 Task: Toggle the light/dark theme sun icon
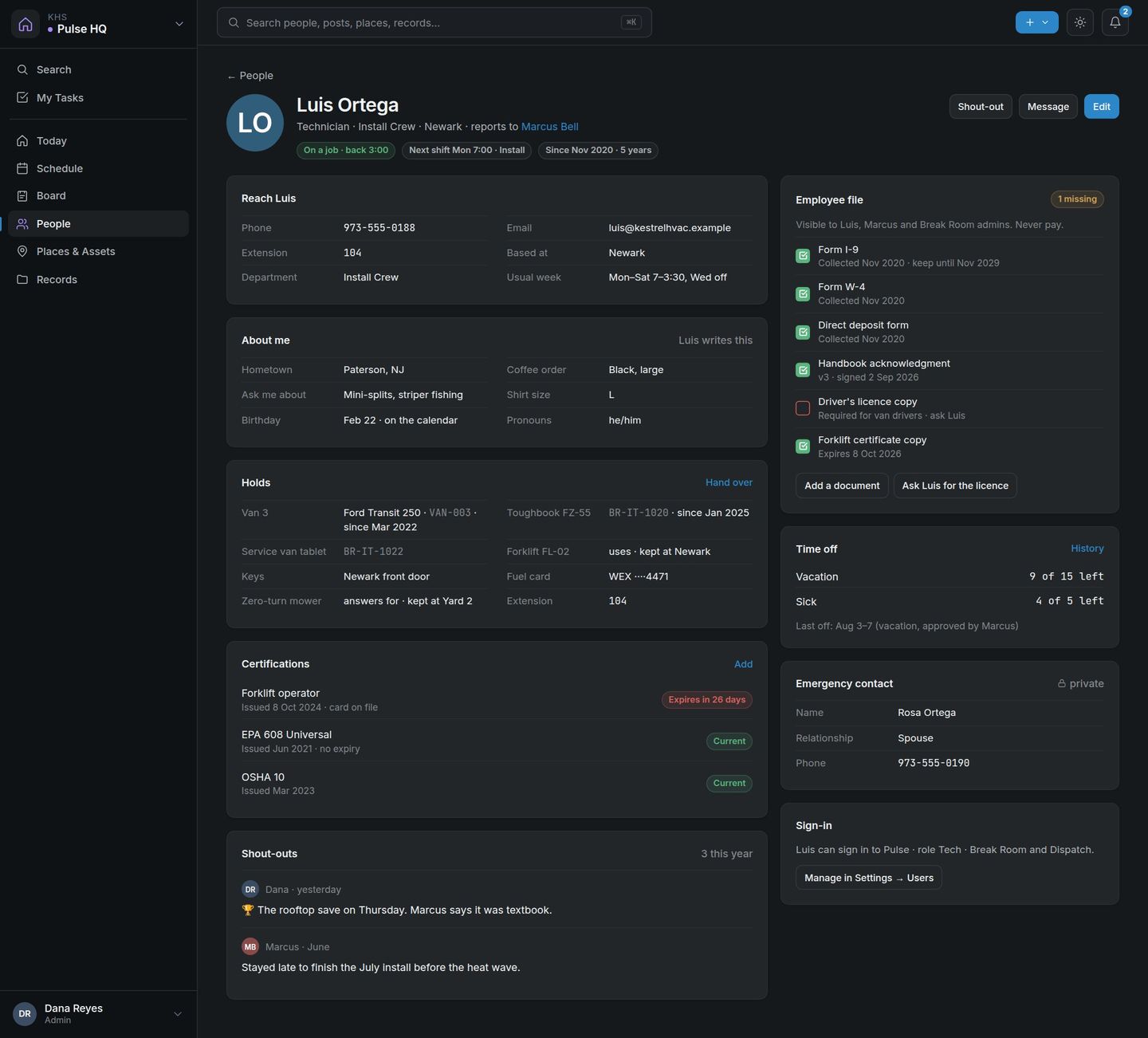(1080, 22)
